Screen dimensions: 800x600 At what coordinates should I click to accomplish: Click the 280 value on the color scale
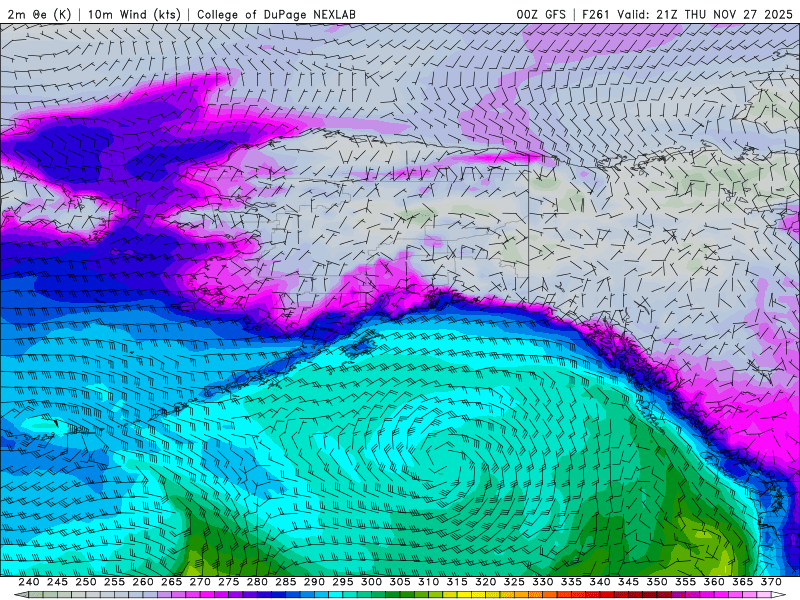[x=257, y=582]
